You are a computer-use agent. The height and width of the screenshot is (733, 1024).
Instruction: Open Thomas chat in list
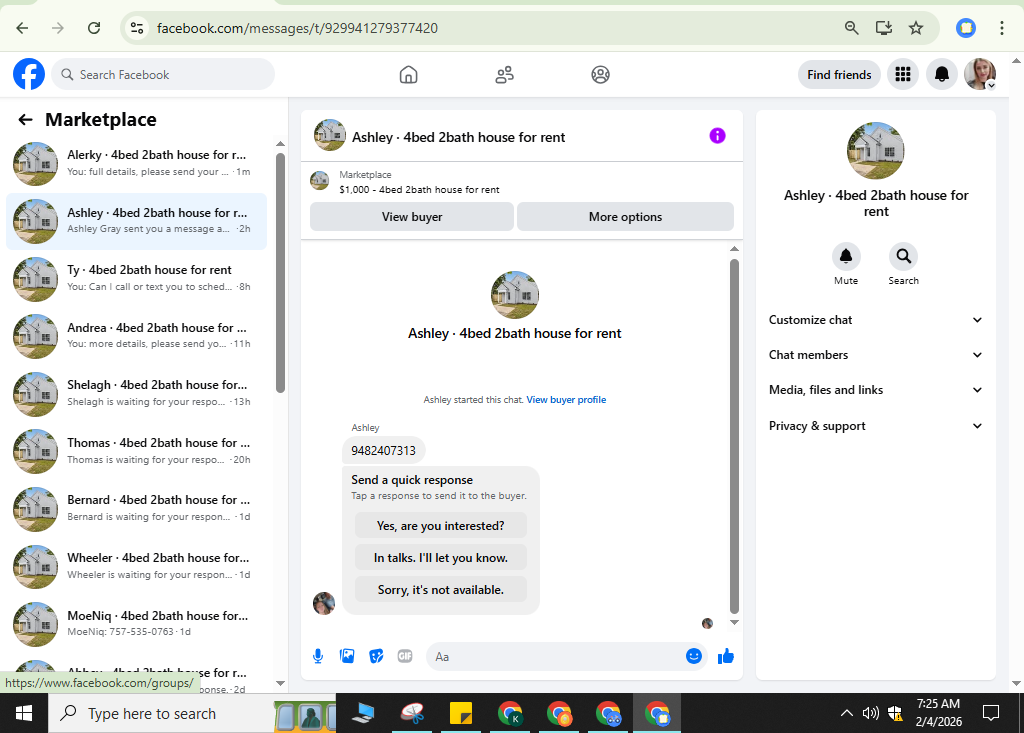click(x=136, y=451)
